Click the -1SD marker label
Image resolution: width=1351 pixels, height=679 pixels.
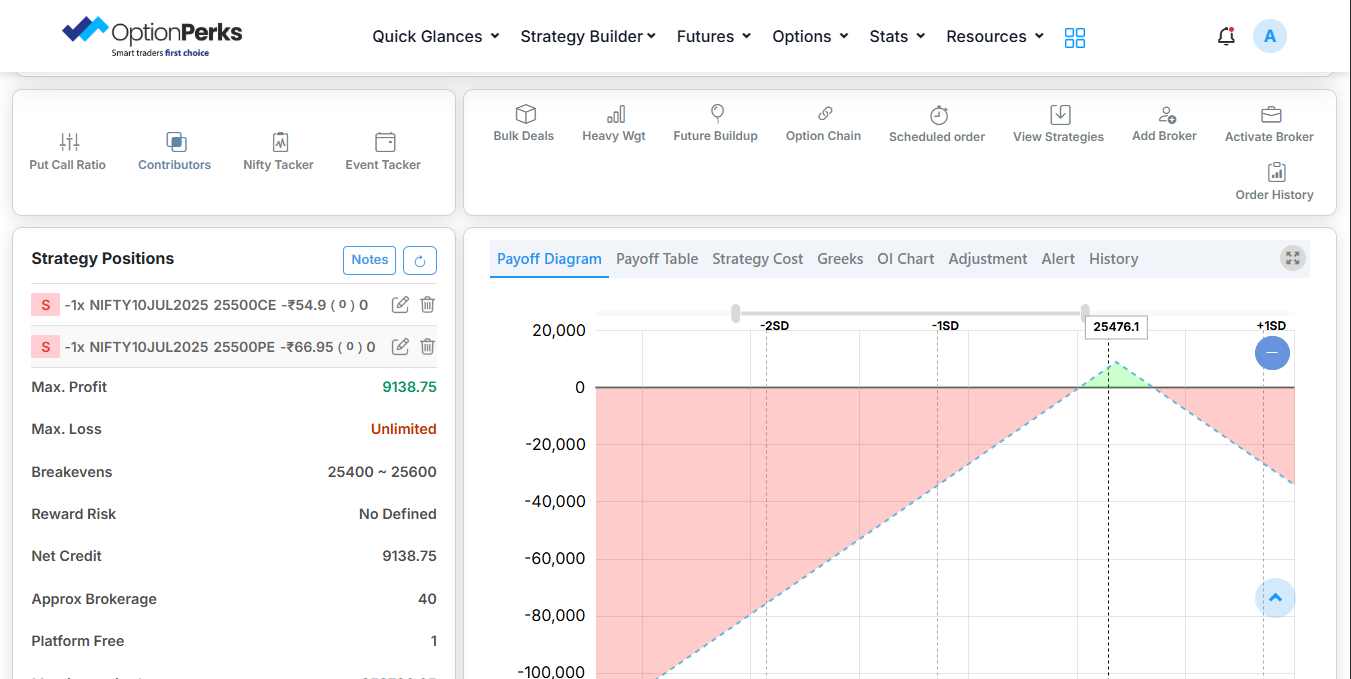(945, 326)
